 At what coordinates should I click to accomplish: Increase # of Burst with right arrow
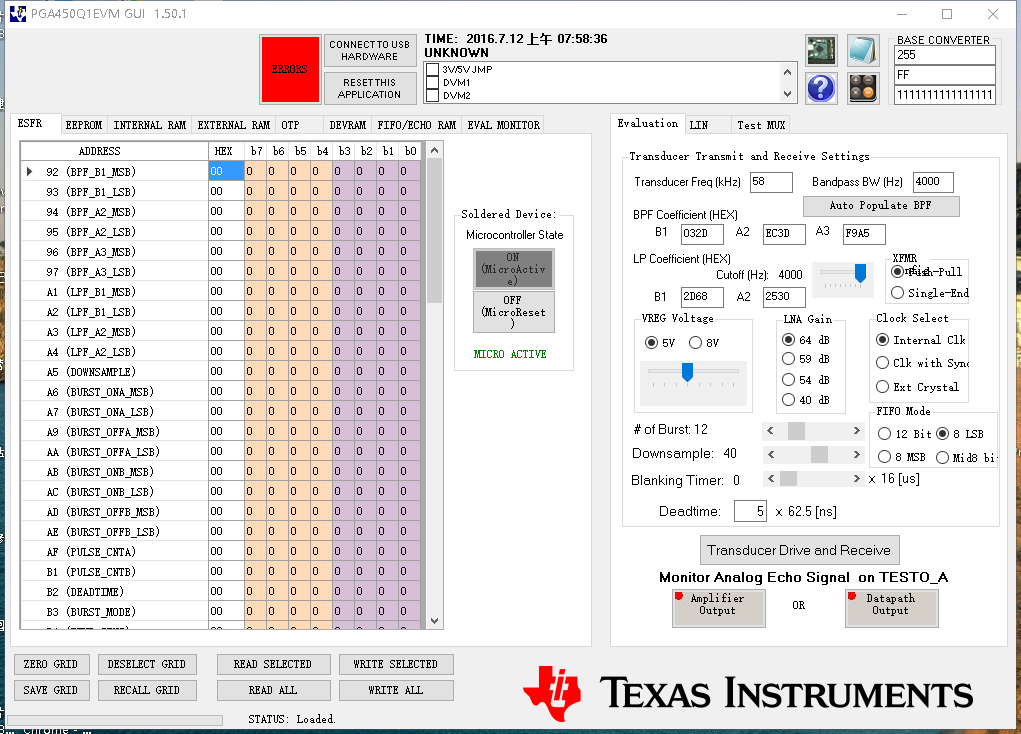(856, 431)
